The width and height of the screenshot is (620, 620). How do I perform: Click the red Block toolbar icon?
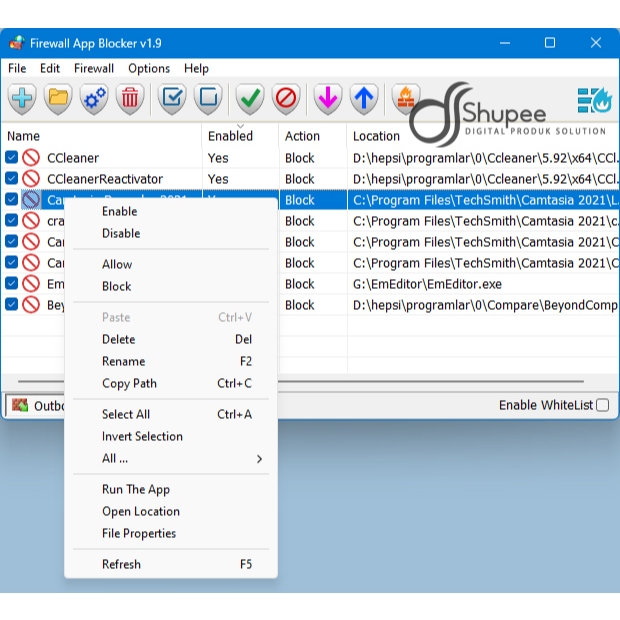pos(286,98)
